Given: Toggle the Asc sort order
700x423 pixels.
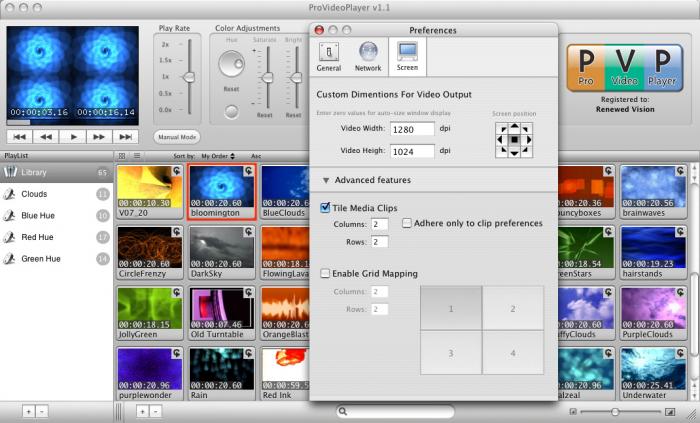Looking at the screenshot, I should 256,156.
